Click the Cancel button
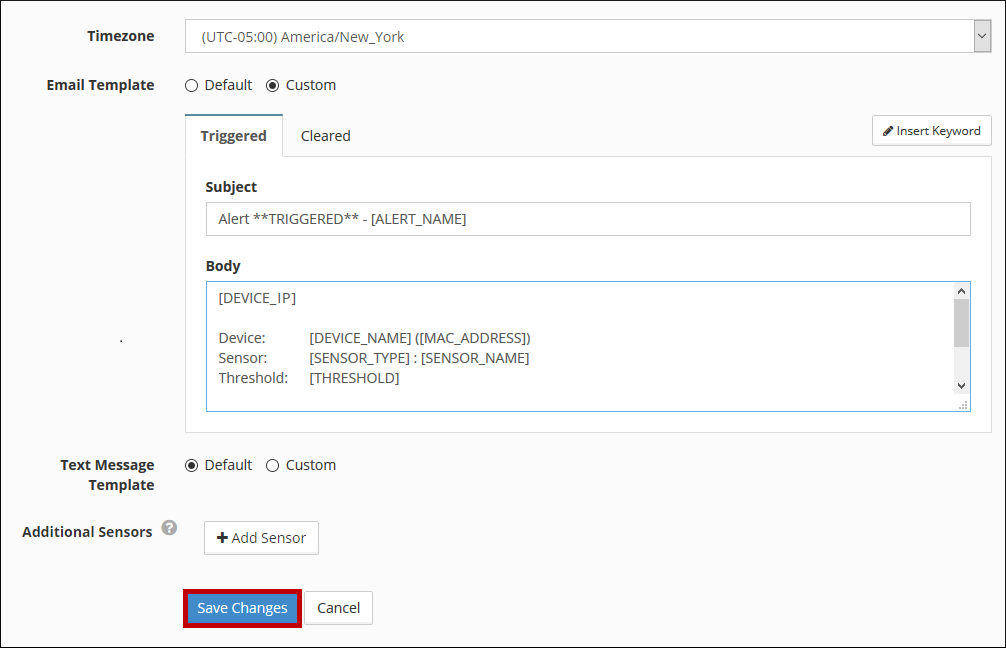 pos(338,608)
